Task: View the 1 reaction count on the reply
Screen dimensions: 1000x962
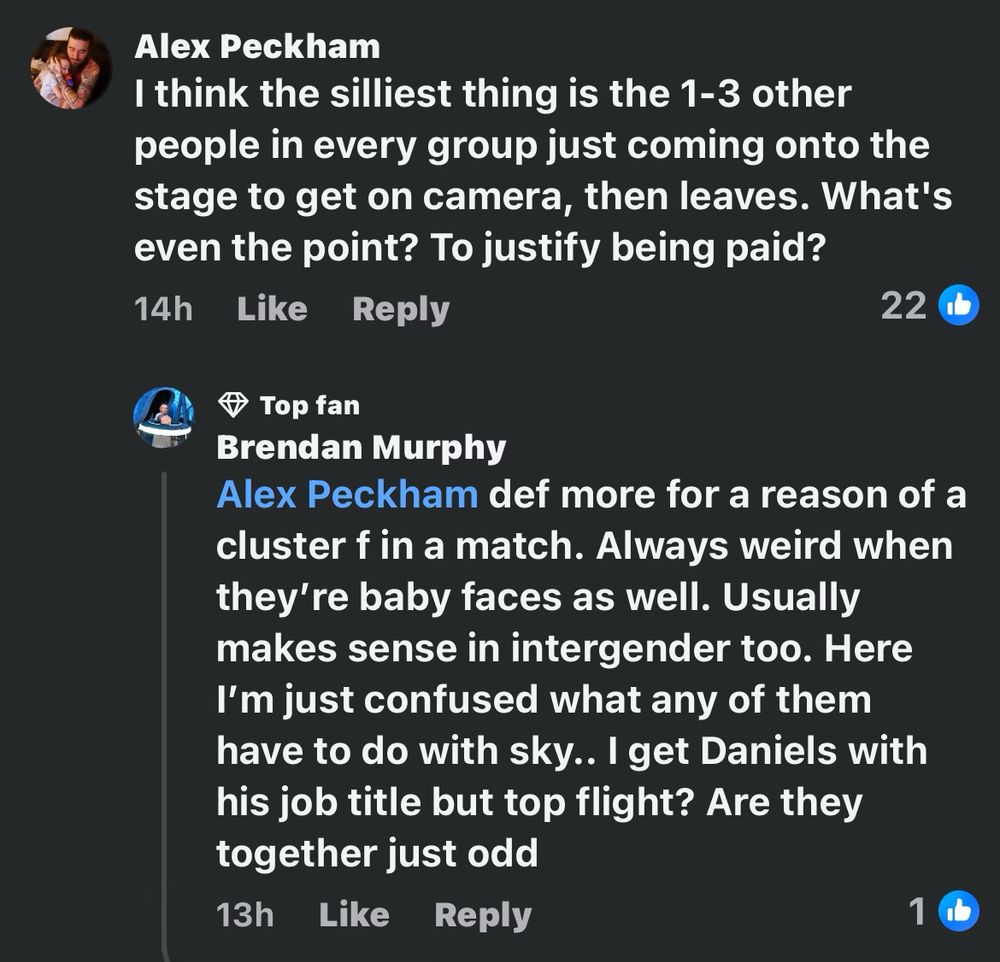Action: pos(917,910)
